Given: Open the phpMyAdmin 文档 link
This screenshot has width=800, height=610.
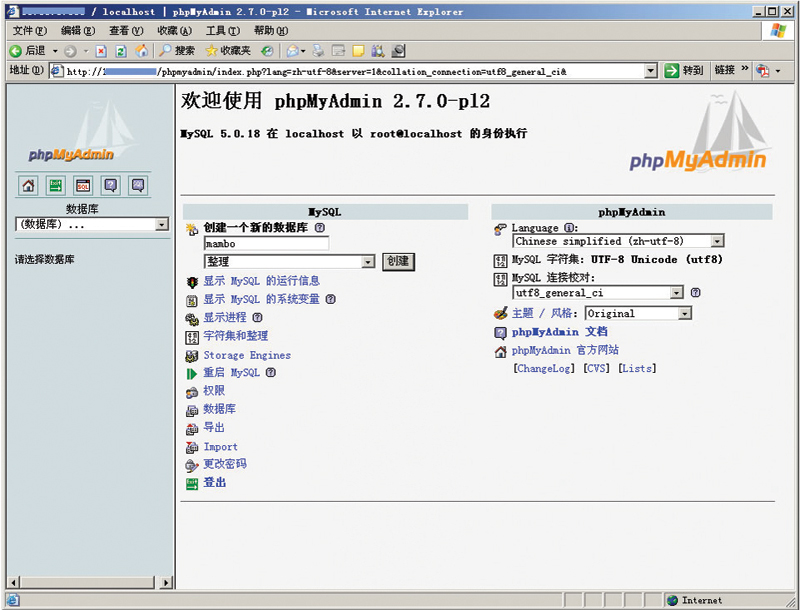Looking at the screenshot, I should 560,332.
